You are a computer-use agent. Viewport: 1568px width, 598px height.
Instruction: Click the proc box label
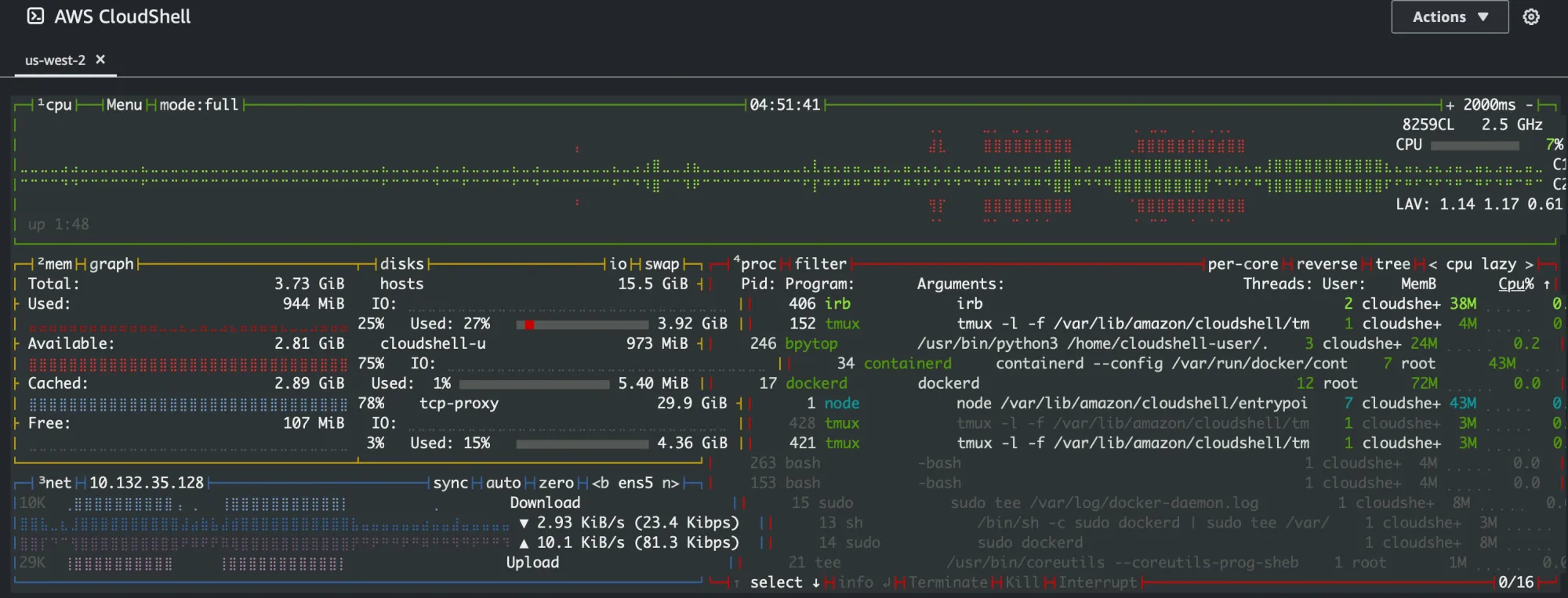point(754,264)
